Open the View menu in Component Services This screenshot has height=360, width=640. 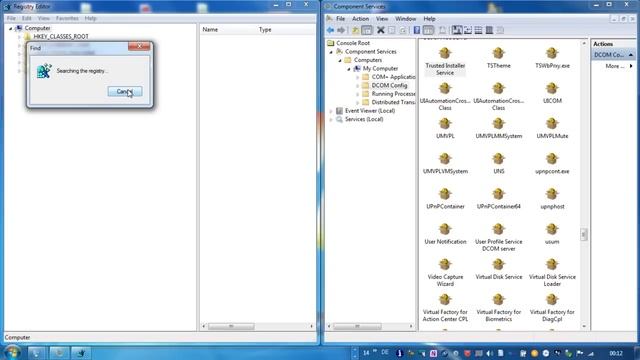click(382, 19)
